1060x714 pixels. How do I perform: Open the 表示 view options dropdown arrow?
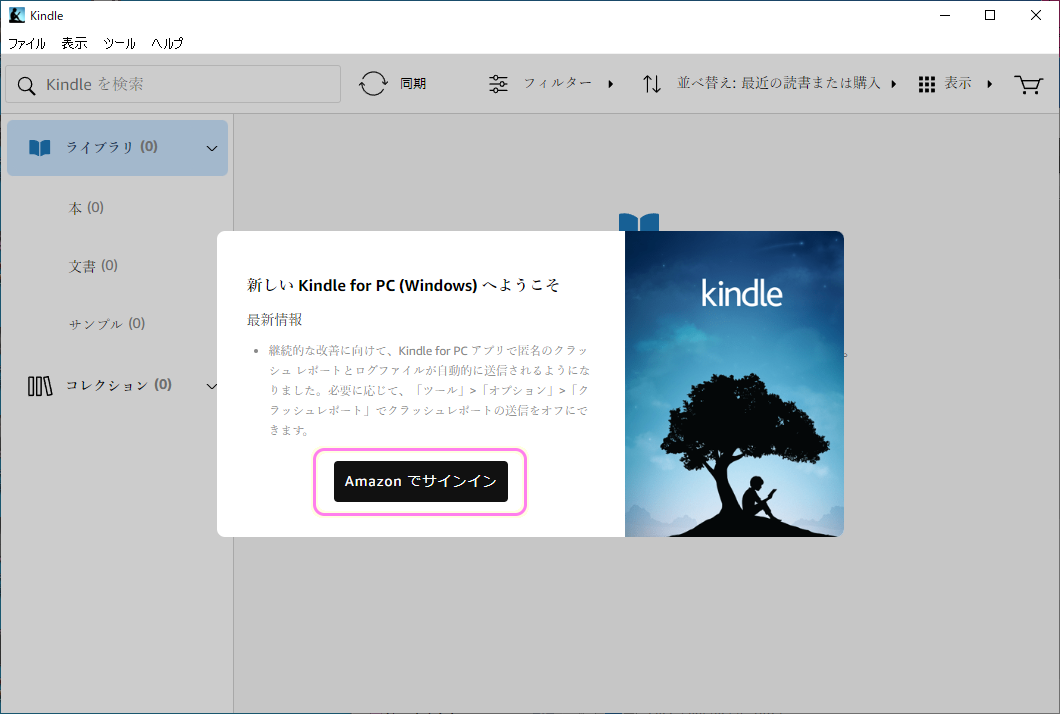click(x=990, y=84)
